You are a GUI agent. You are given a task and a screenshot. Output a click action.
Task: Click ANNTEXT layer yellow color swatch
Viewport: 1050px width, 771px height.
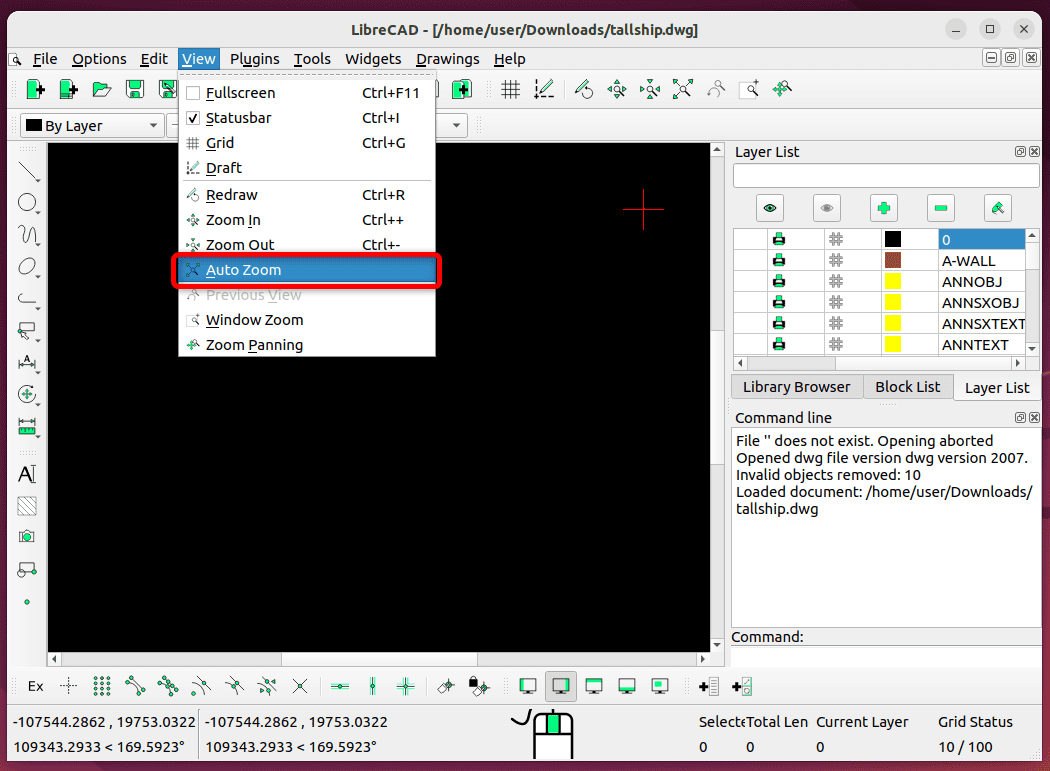coord(893,344)
